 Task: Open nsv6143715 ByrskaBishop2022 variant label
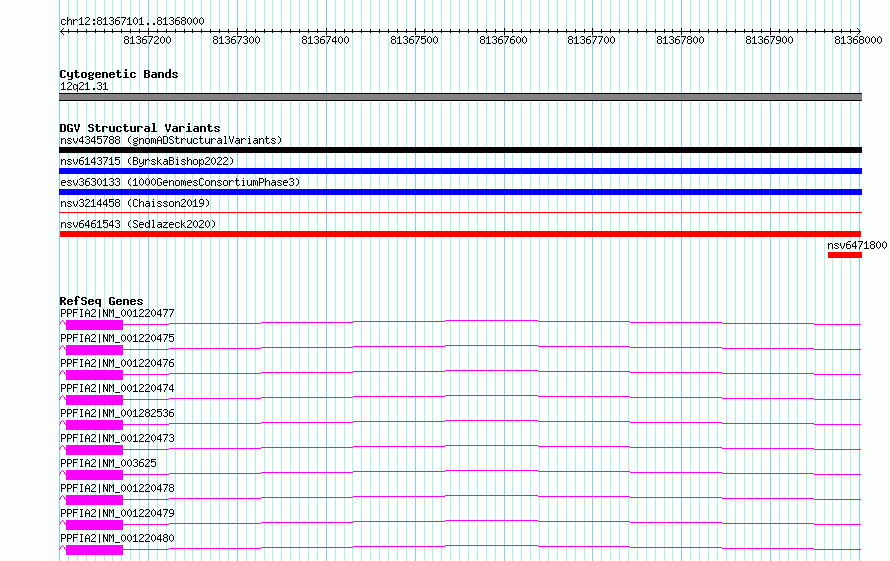click(x=147, y=161)
